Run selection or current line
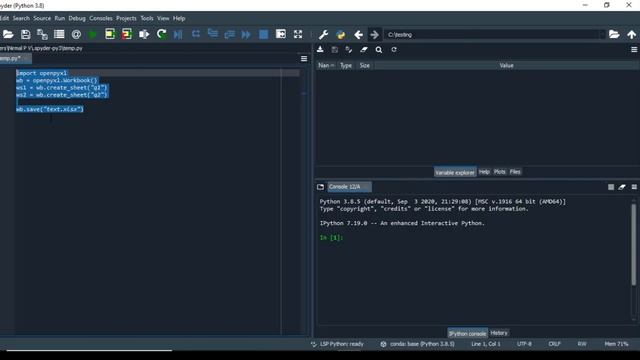Image resolution: width=640 pixels, height=360 pixels. pos(144,34)
